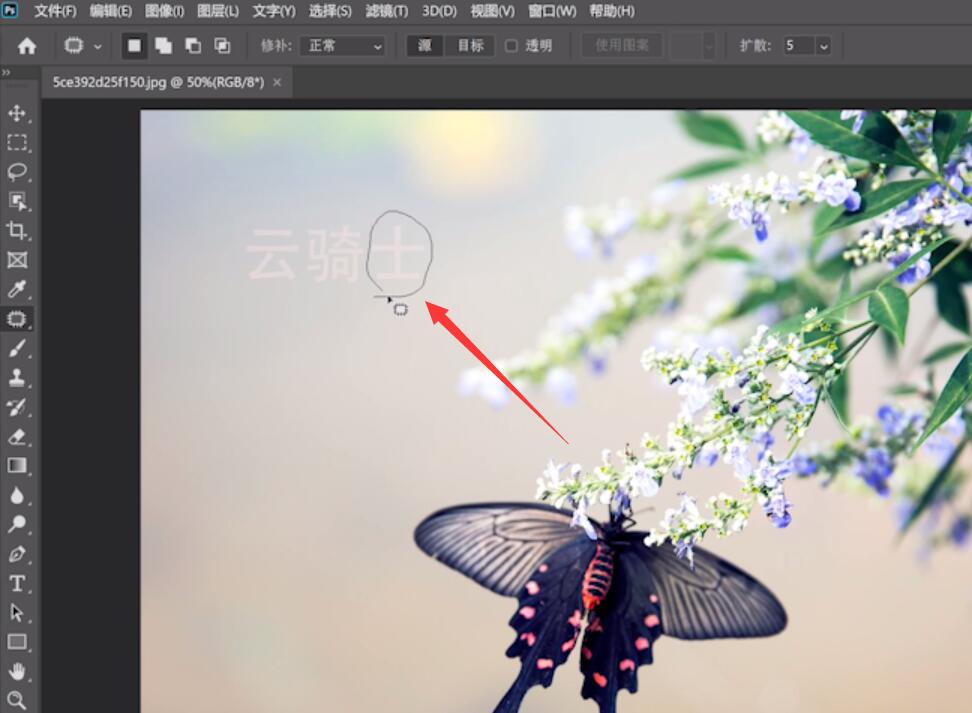Open the 3D(D) menu
Screen dimensions: 972x713
click(x=439, y=11)
